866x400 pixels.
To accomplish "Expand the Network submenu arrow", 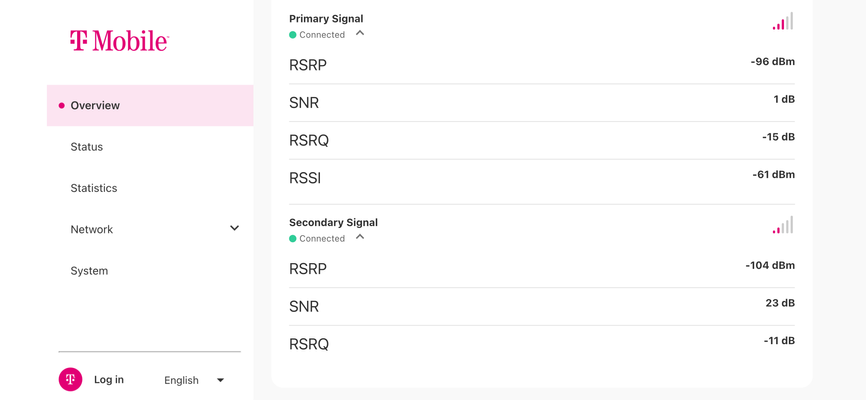I will 235,228.
